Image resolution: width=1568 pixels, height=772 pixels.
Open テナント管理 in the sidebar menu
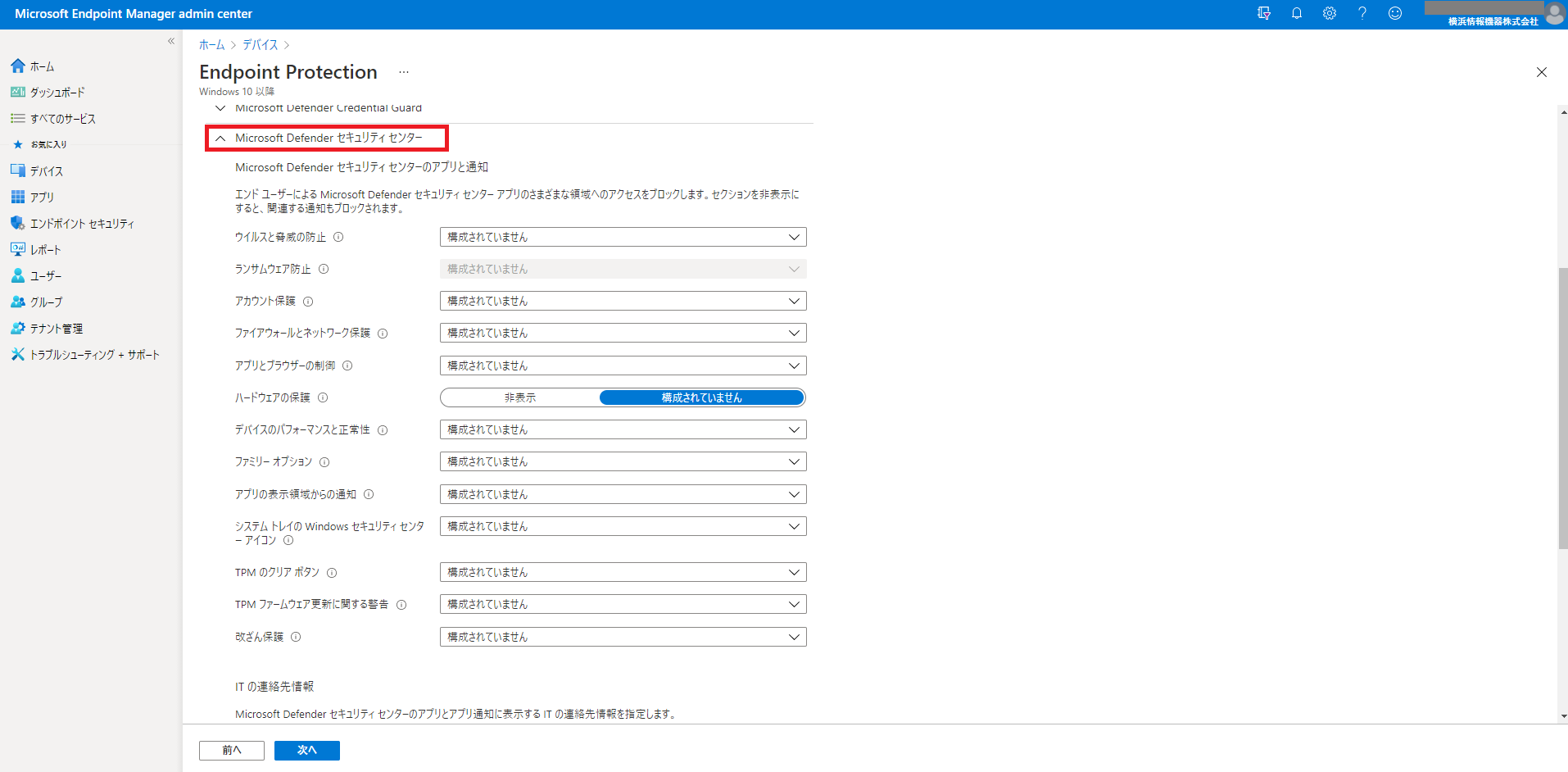pyautogui.click(x=57, y=328)
